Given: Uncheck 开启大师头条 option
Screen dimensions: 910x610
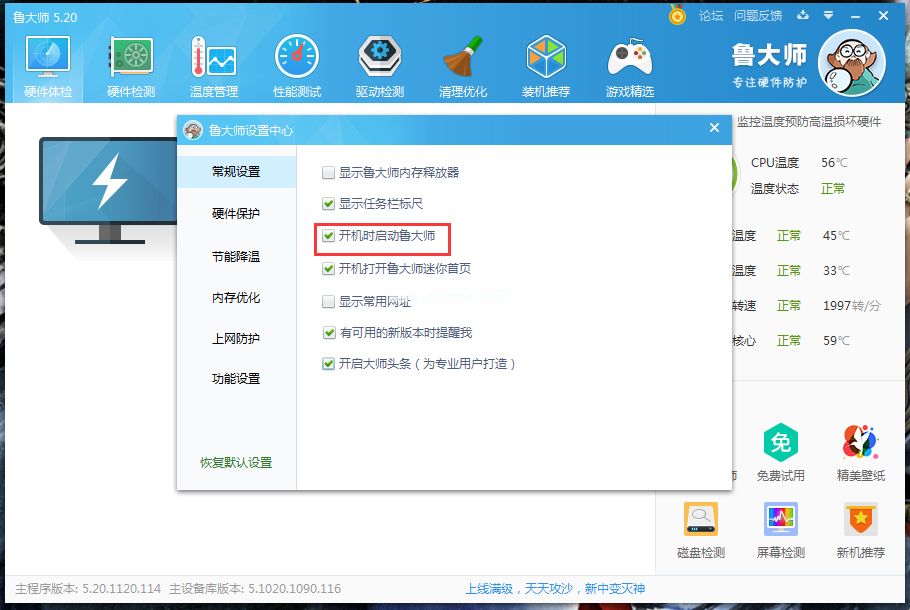Looking at the screenshot, I should click(x=328, y=364).
